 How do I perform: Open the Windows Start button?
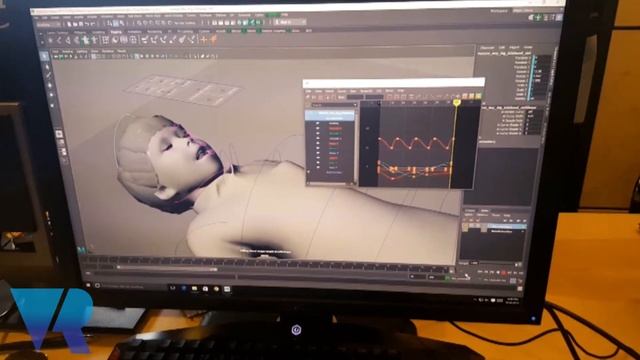[87, 284]
